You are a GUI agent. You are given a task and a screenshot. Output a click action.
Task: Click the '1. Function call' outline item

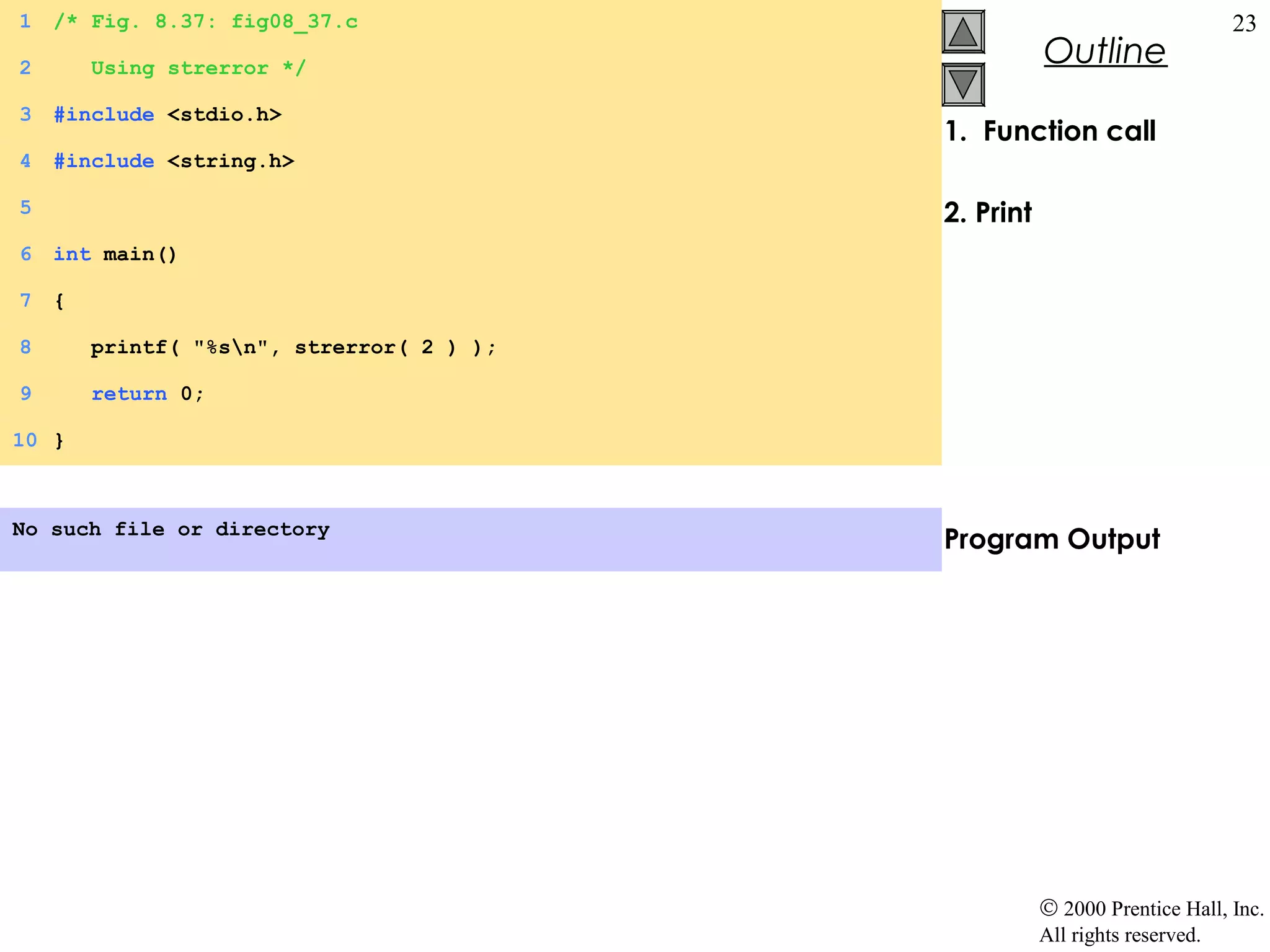click(1050, 131)
